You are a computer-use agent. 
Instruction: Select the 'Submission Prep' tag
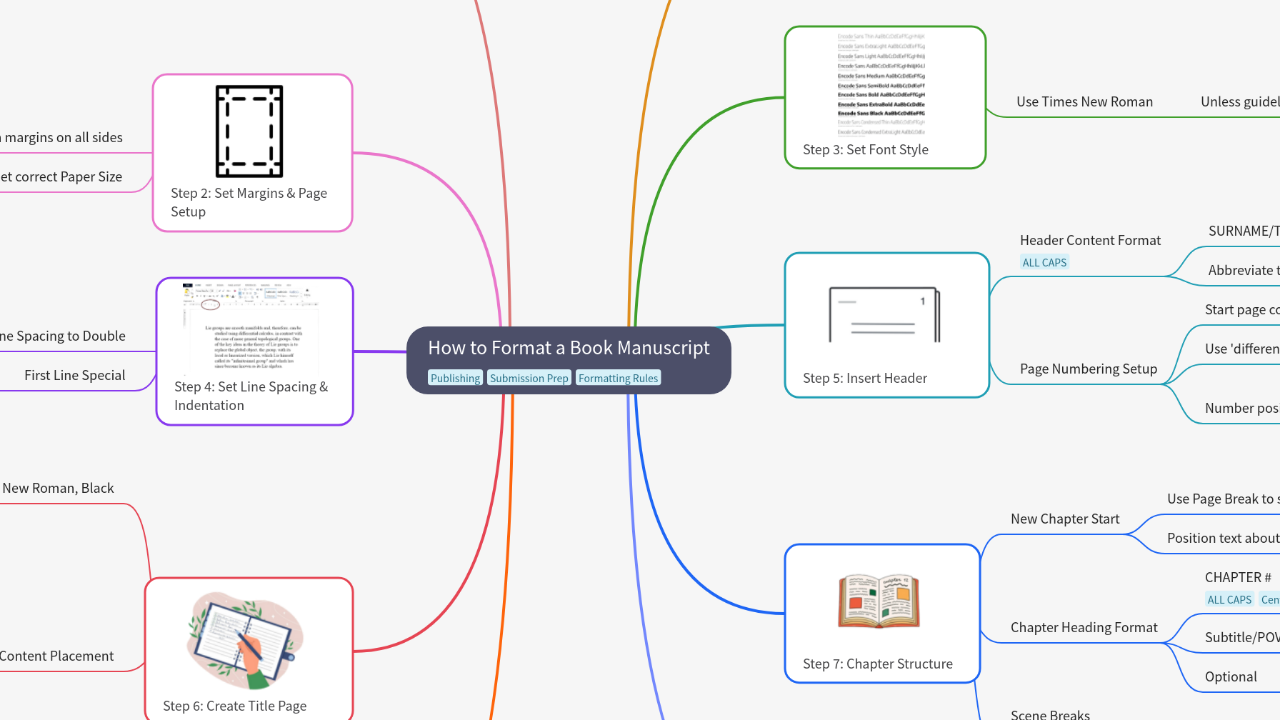click(529, 377)
